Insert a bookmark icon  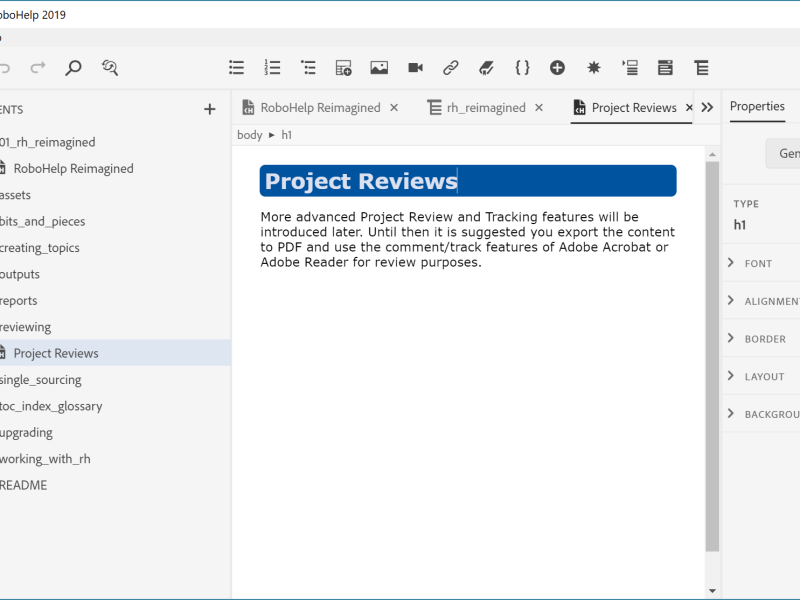[486, 67]
